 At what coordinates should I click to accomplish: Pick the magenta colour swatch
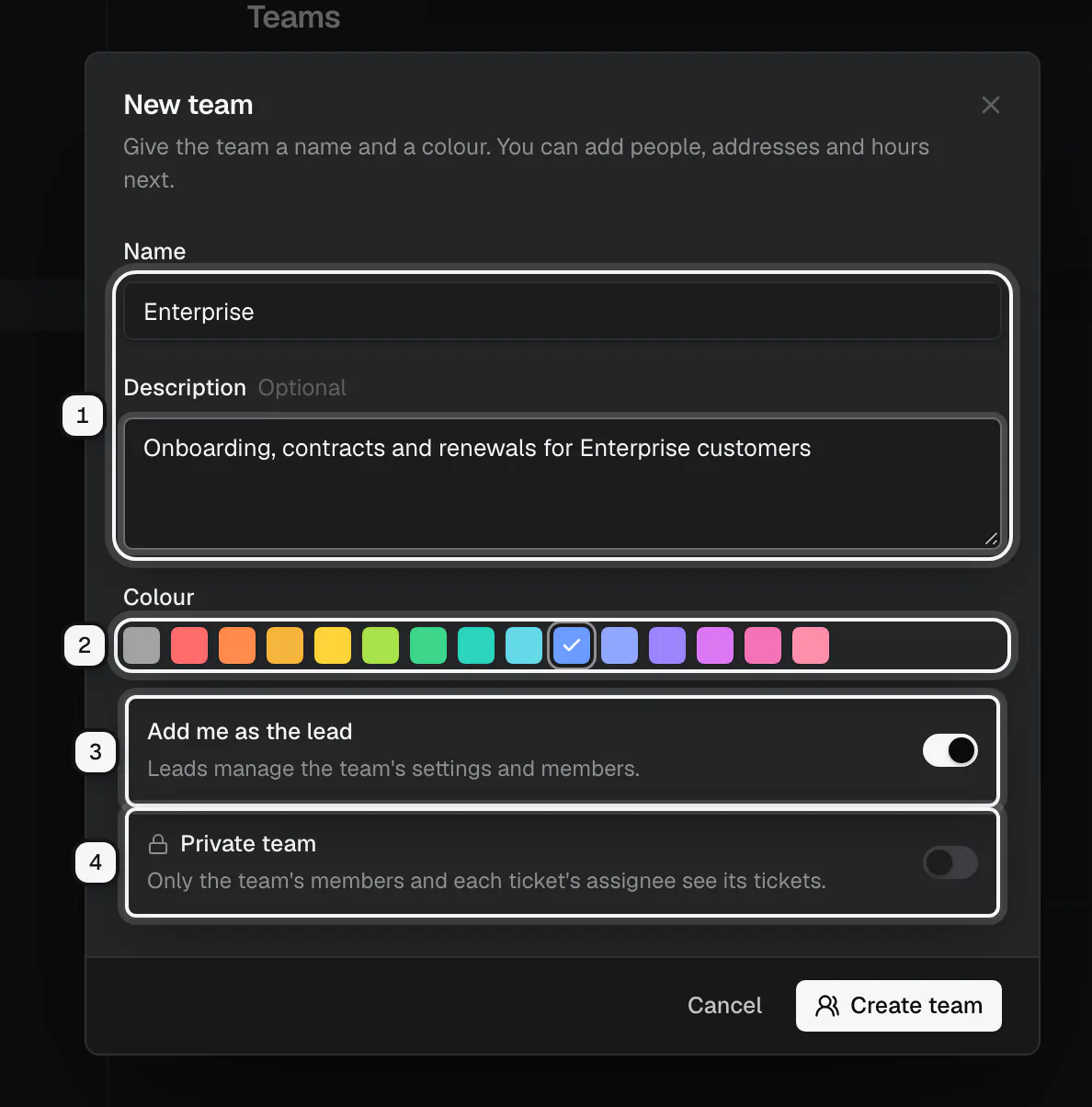(x=715, y=645)
